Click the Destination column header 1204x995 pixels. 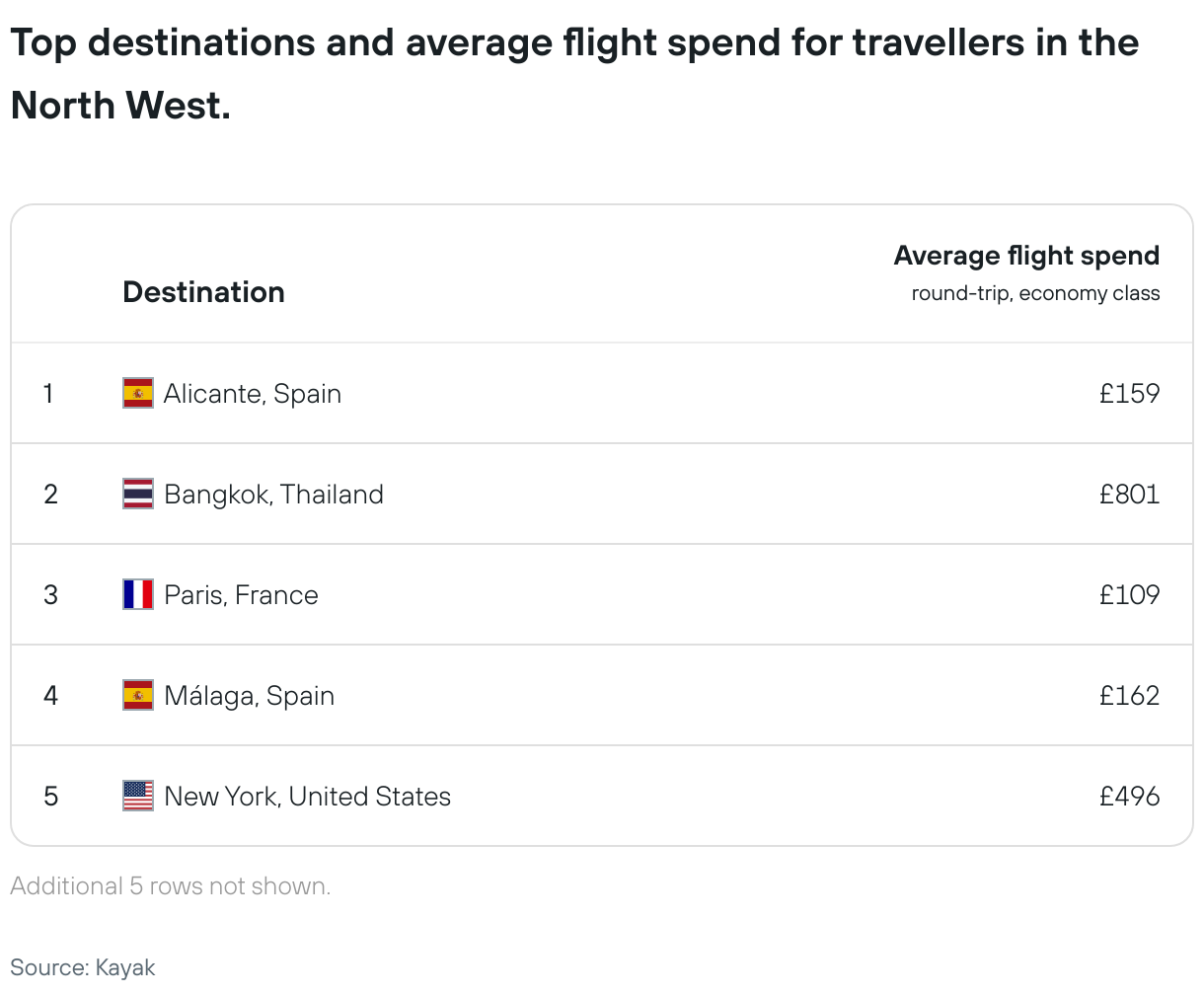coord(203,292)
